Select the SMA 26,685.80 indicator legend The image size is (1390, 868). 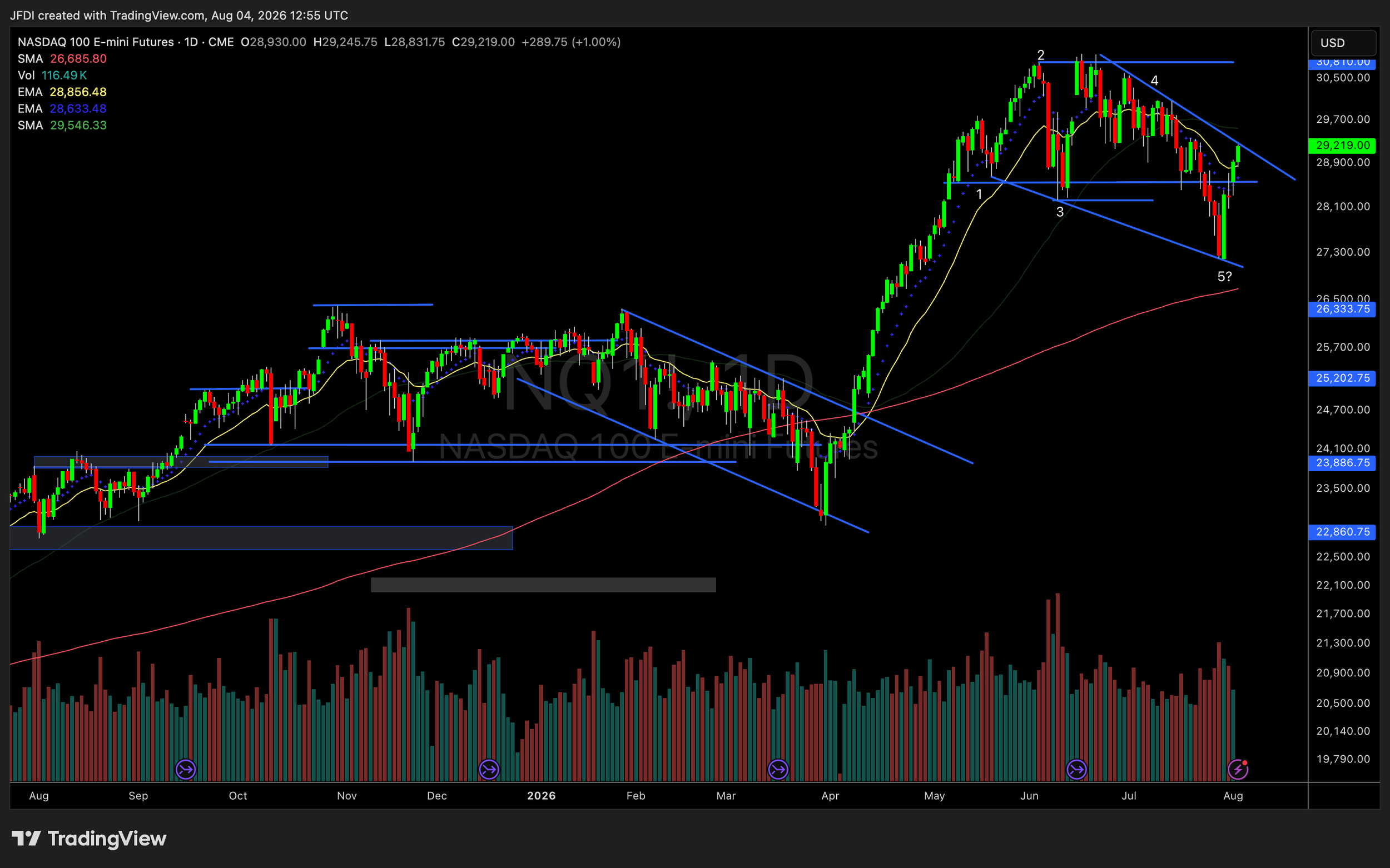[x=62, y=58]
